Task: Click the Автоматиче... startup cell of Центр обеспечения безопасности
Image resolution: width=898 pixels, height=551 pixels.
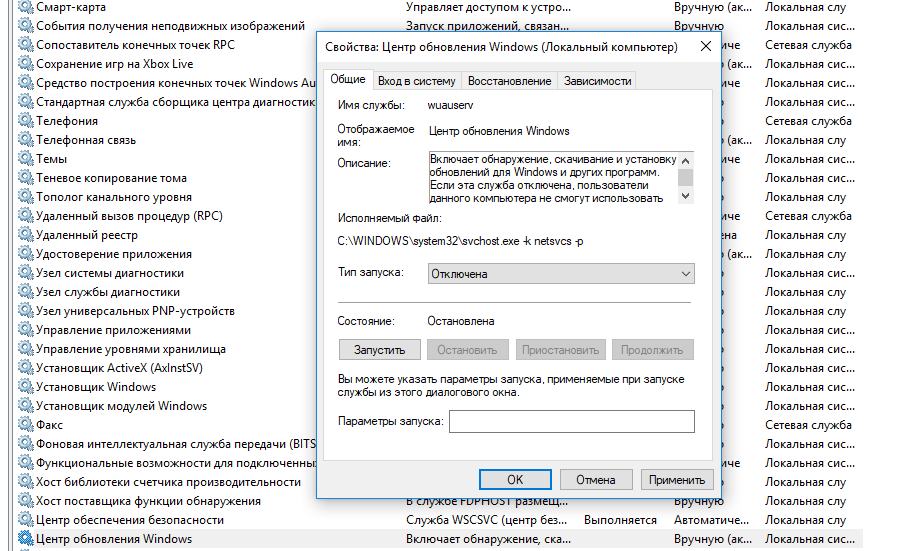Action: [x=711, y=520]
